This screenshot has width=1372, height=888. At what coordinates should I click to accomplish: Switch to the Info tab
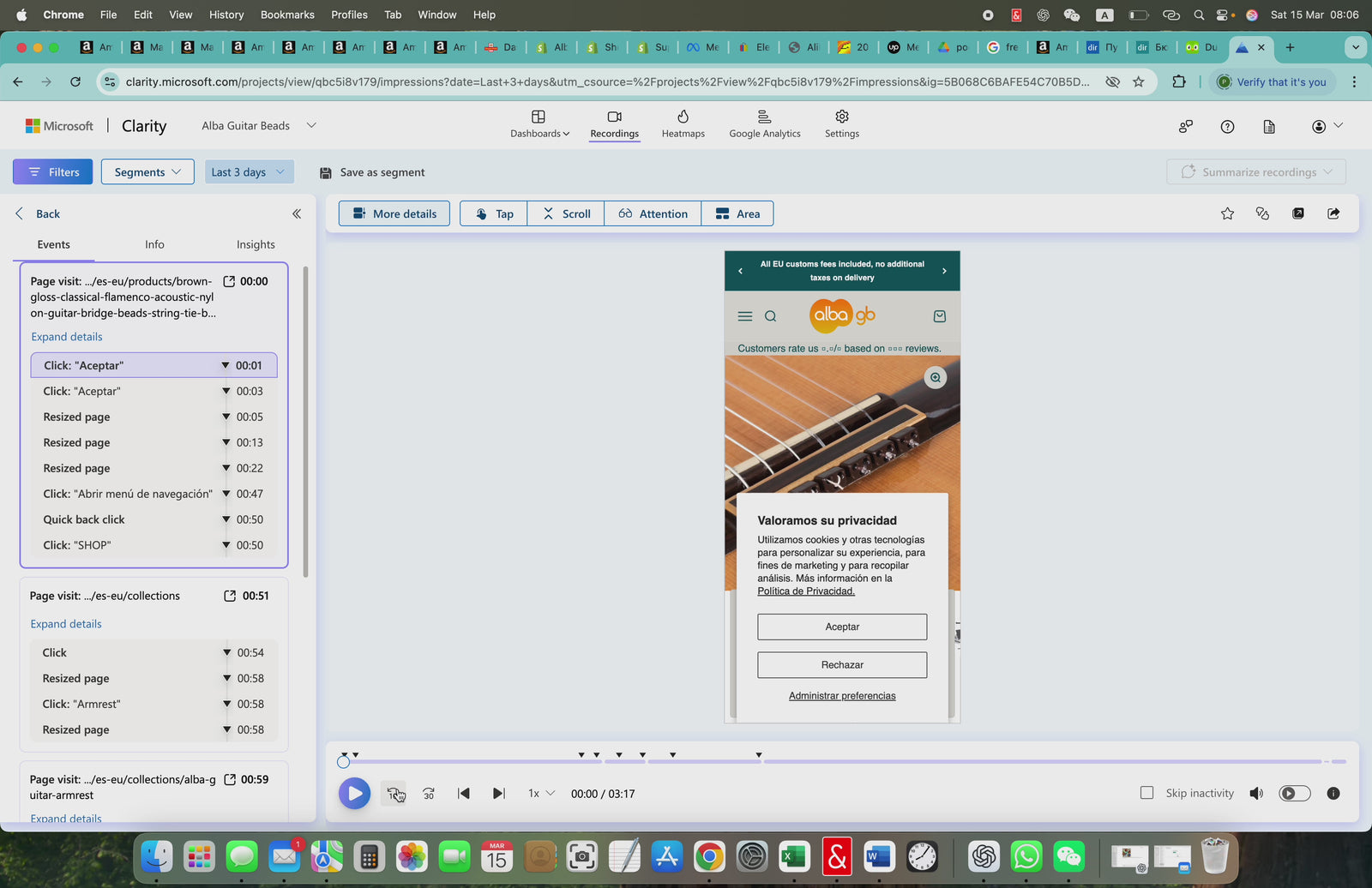(x=154, y=244)
